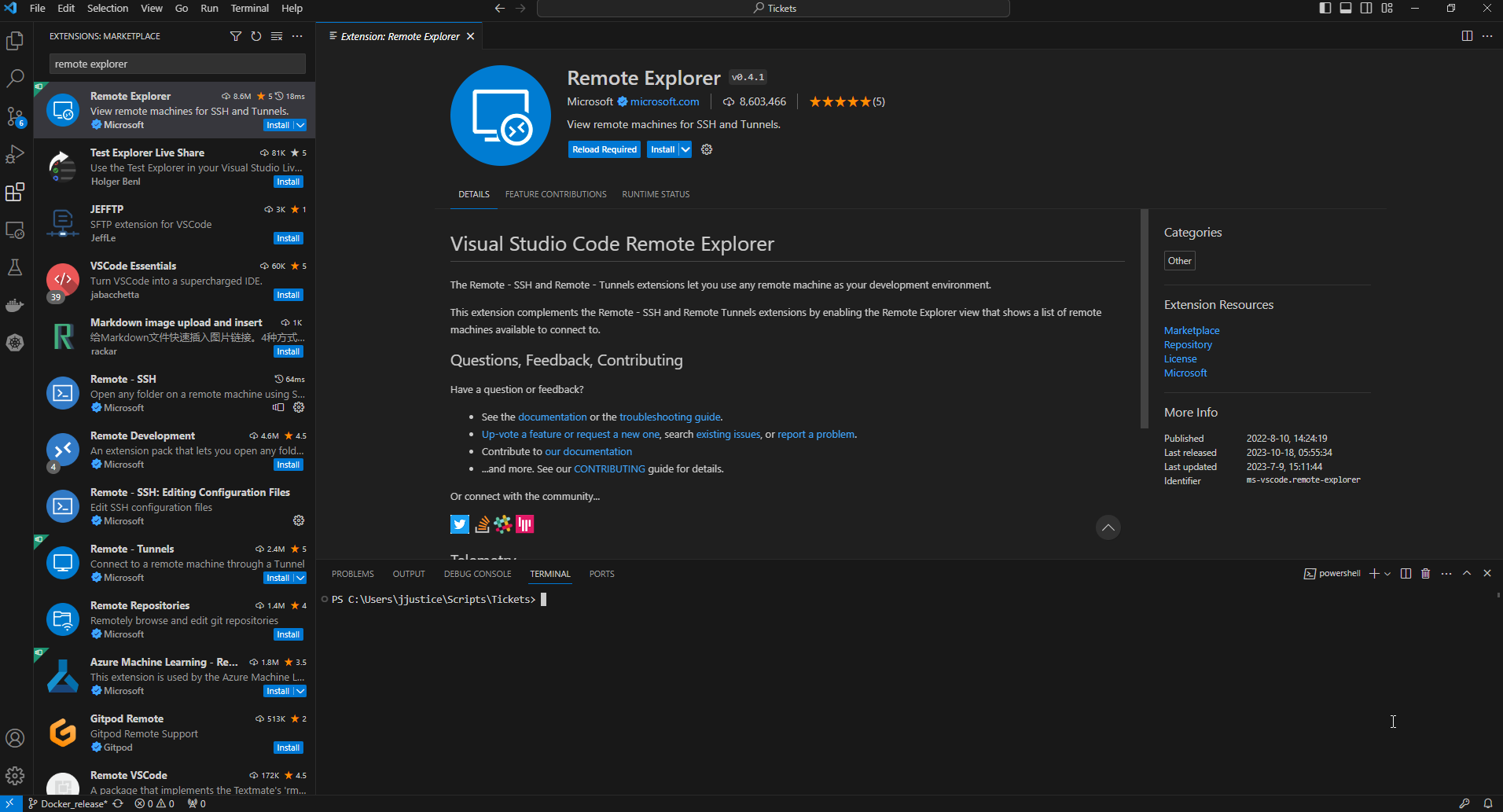Open the Search view in the activity bar
The height and width of the screenshot is (812, 1503).
[15, 78]
